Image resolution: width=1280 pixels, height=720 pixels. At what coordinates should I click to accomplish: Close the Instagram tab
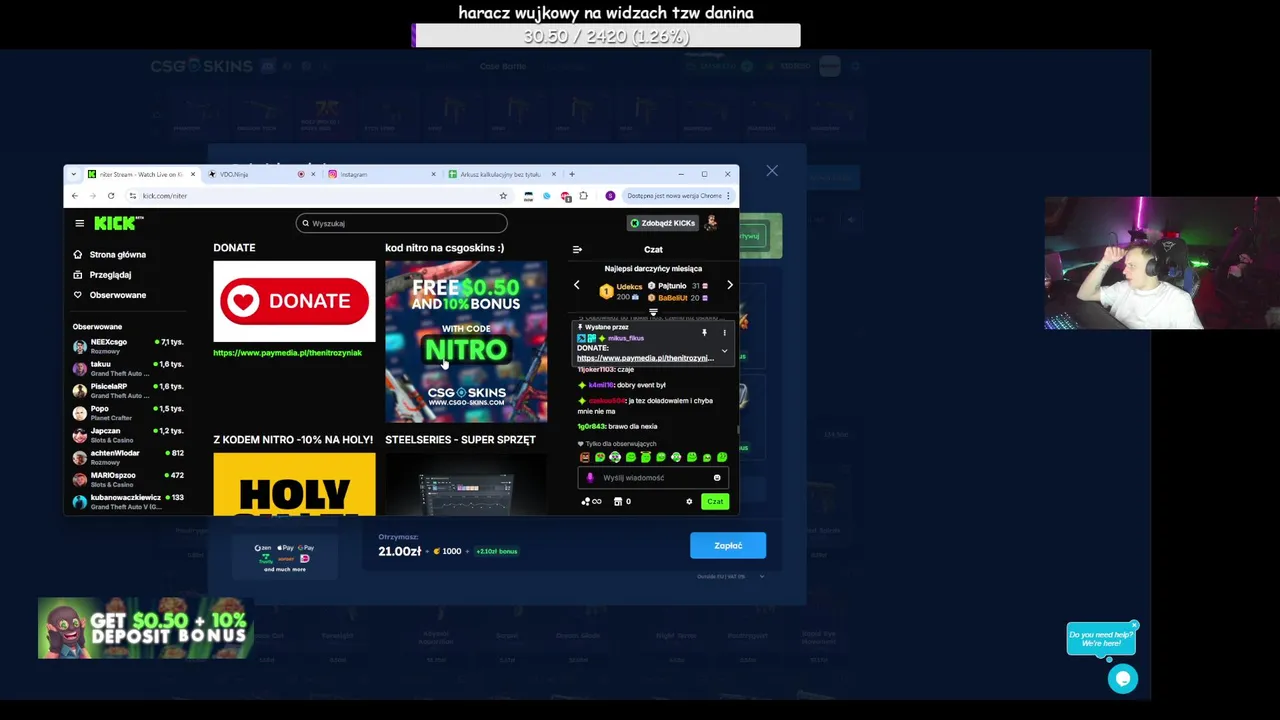[x=433, y=174]
